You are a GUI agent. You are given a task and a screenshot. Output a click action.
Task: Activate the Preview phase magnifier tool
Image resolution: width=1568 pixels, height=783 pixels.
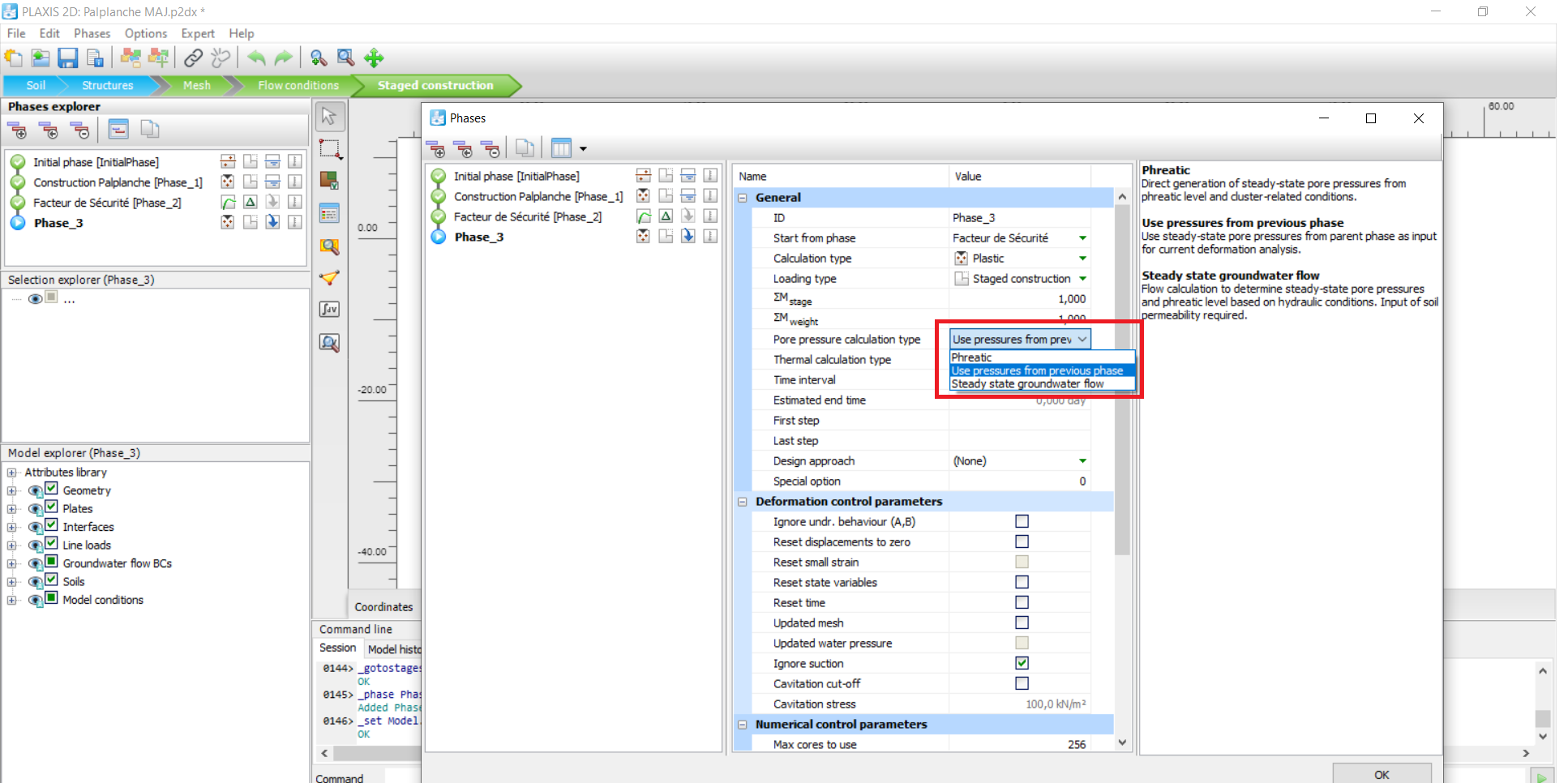(329, 343)
